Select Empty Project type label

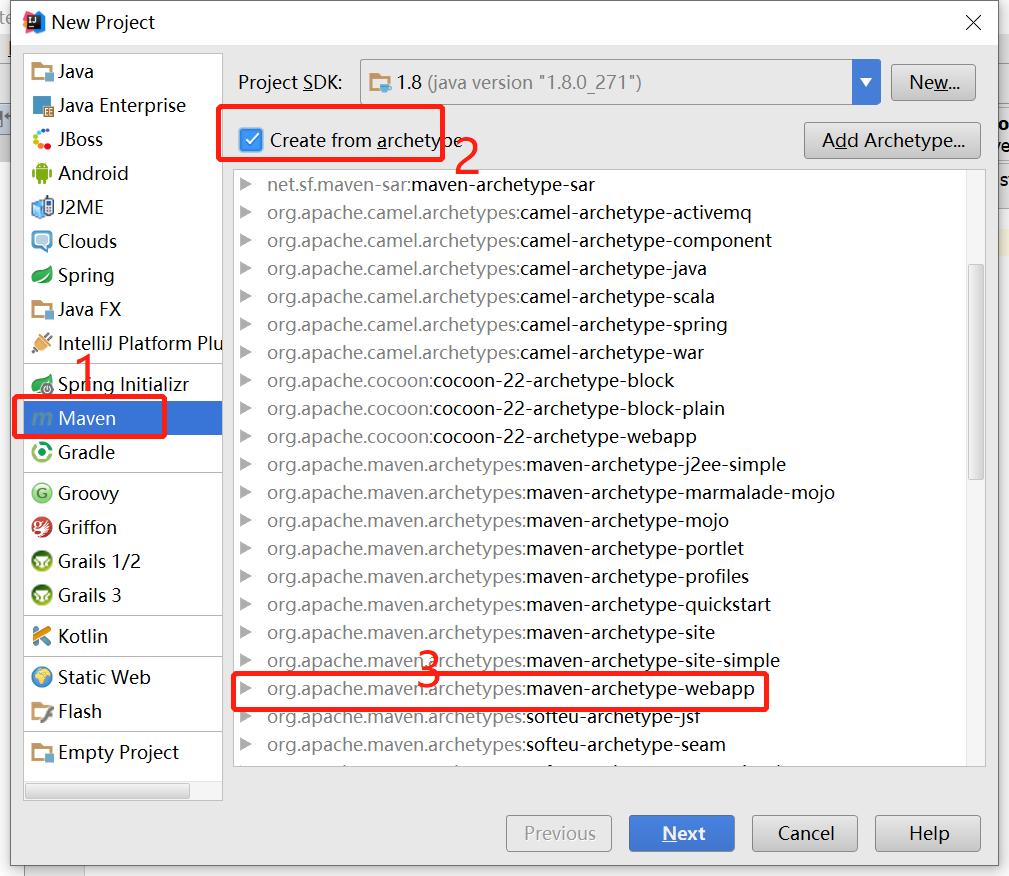tap(118, 752)
